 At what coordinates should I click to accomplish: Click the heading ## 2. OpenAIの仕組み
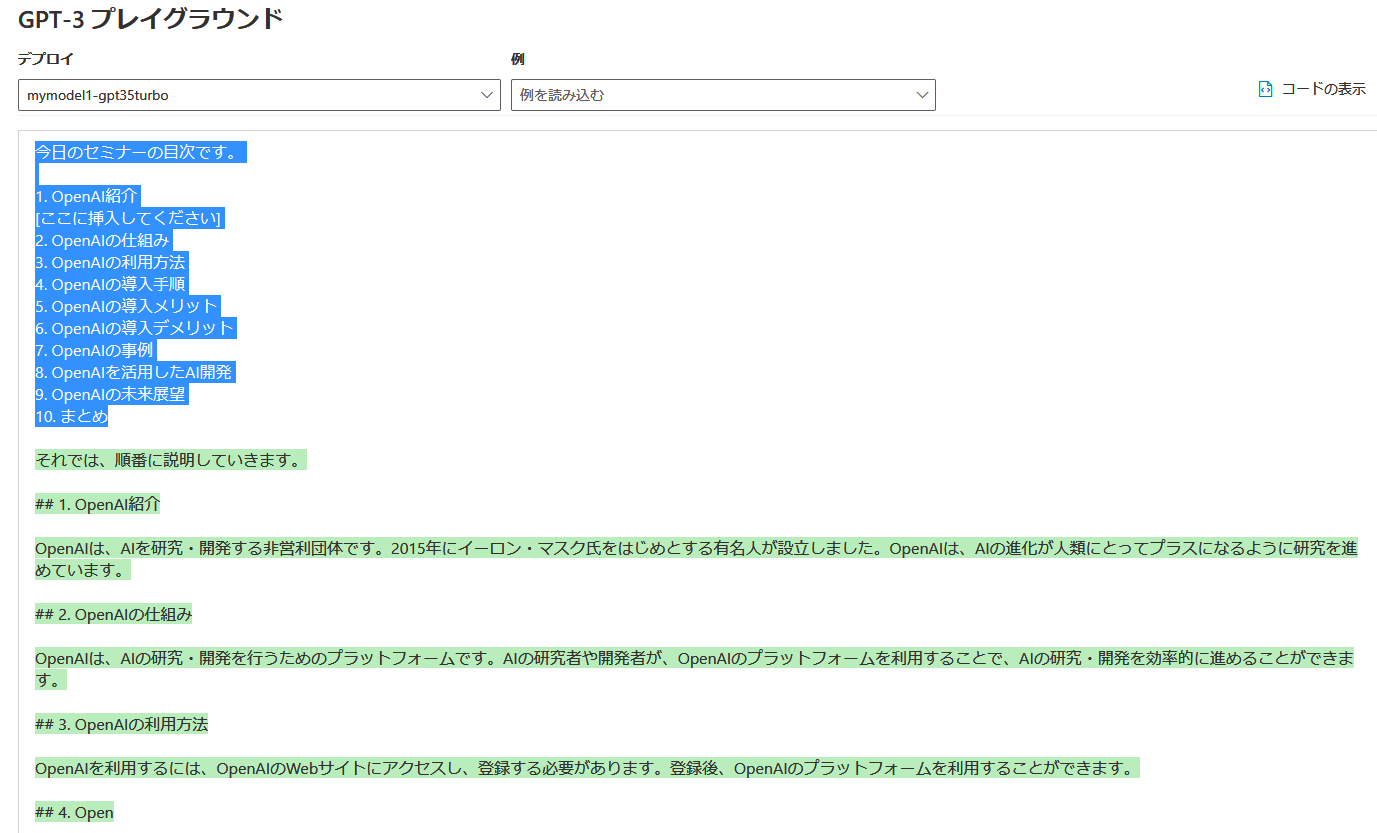pyautogui.click(x=110, y=613)
